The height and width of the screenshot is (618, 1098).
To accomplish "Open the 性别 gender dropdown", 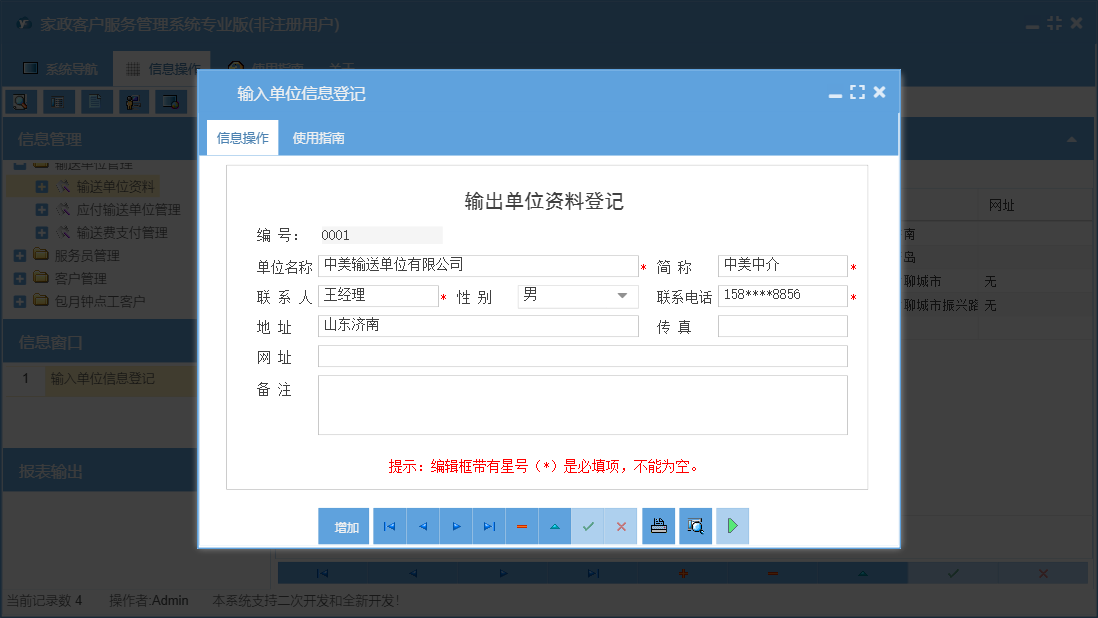I will point(624,295).
